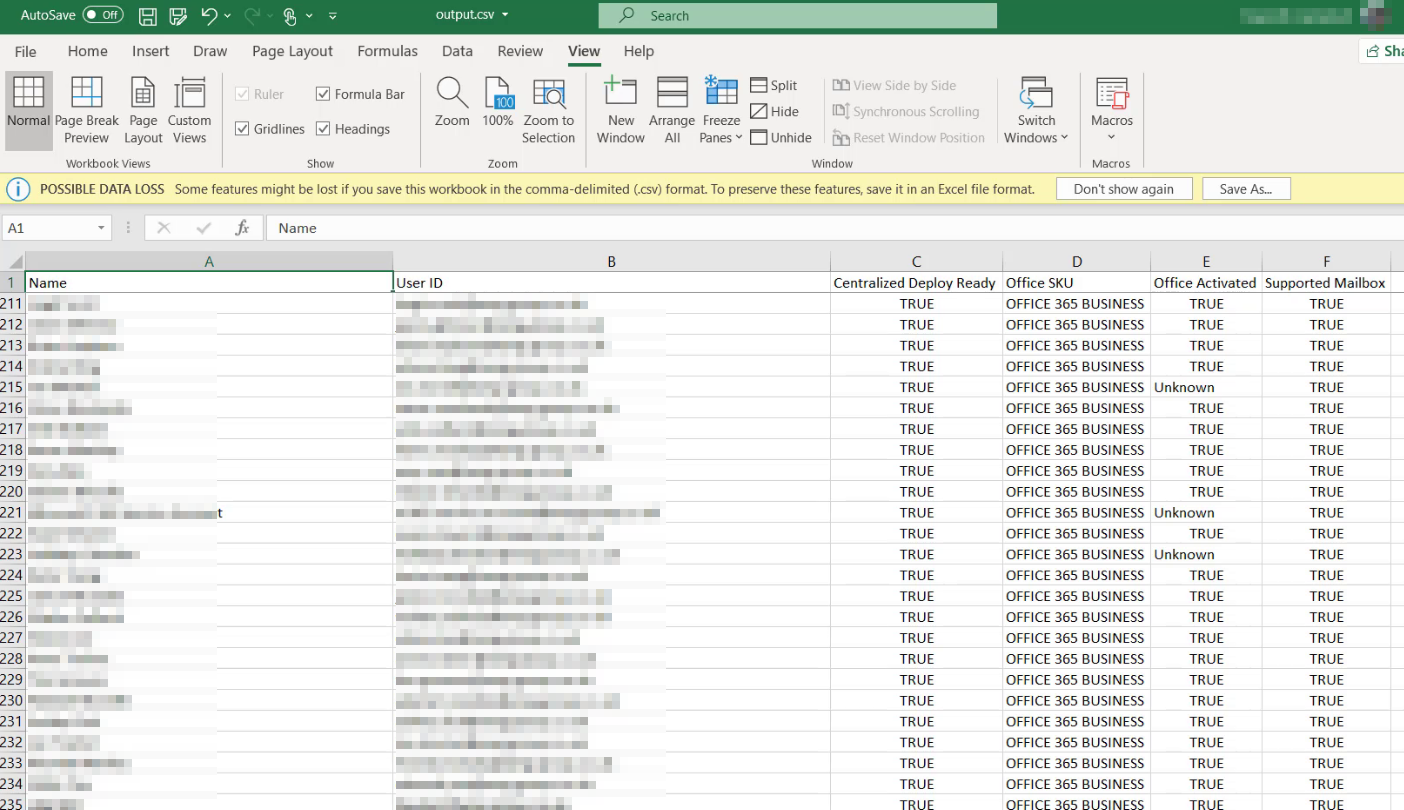Click the Save As pencil-disk icon
The image size is (1404, 810).
pos(178,16)
